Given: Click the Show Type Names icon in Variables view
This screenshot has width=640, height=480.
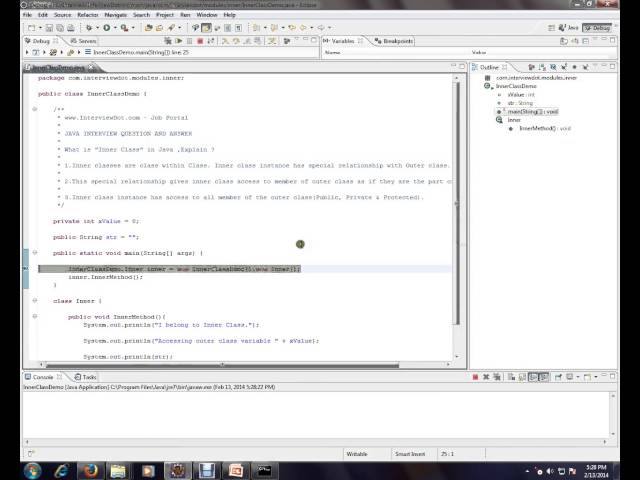Looking at the screenshot, I should [564, 41].
